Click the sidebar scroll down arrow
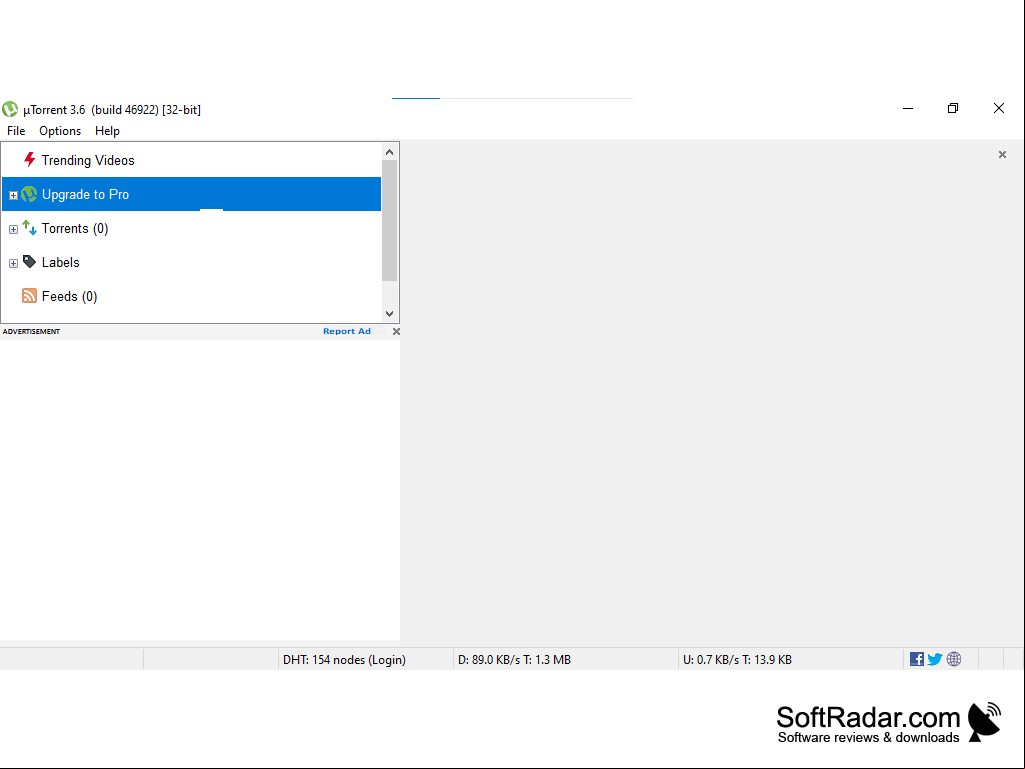This screenshot has height=769, width=1025. (x=390, y=314)
